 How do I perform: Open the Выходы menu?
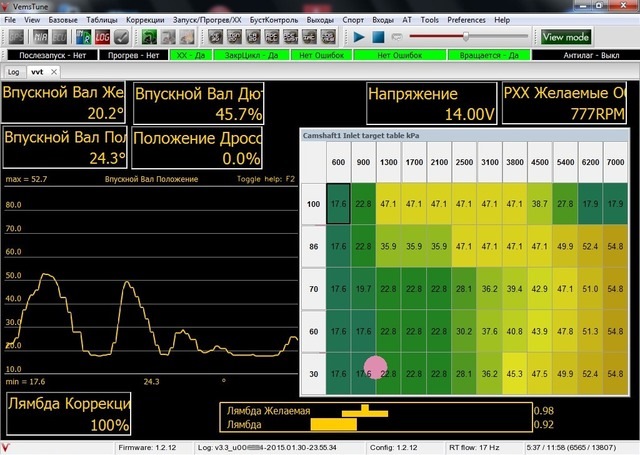[320, 20]
